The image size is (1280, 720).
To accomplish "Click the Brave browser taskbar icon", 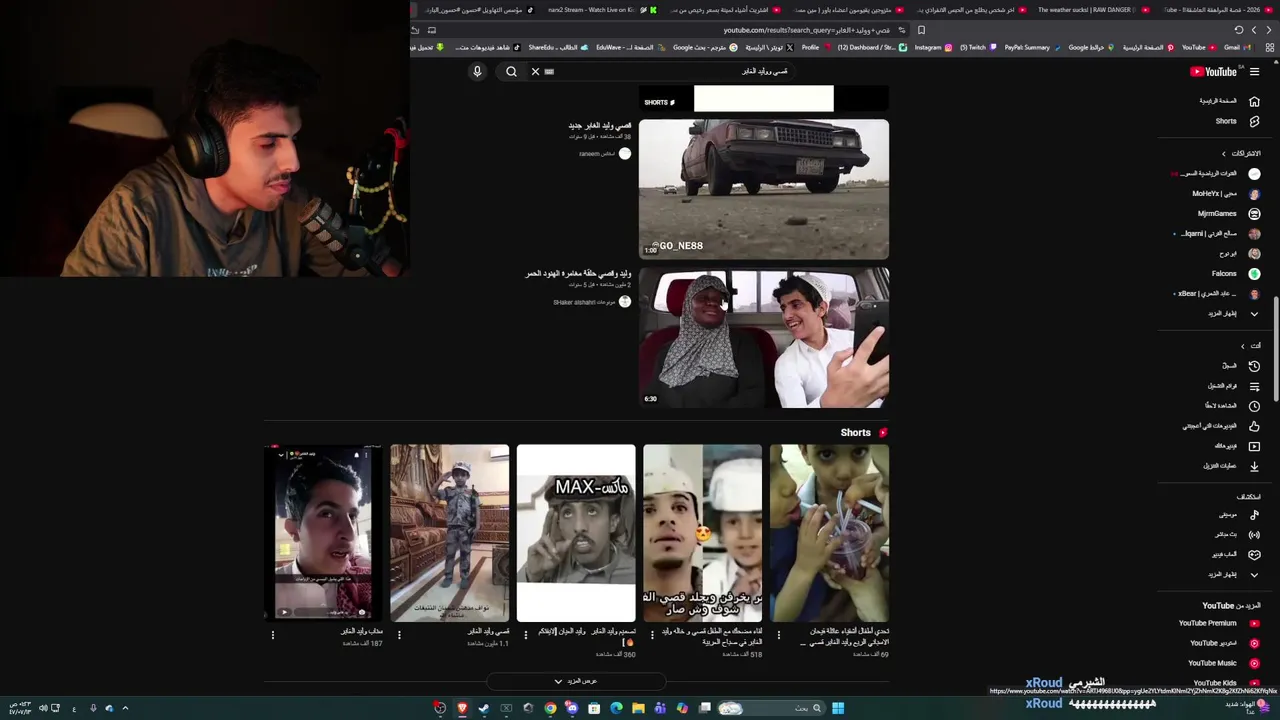I will [462, 708].
